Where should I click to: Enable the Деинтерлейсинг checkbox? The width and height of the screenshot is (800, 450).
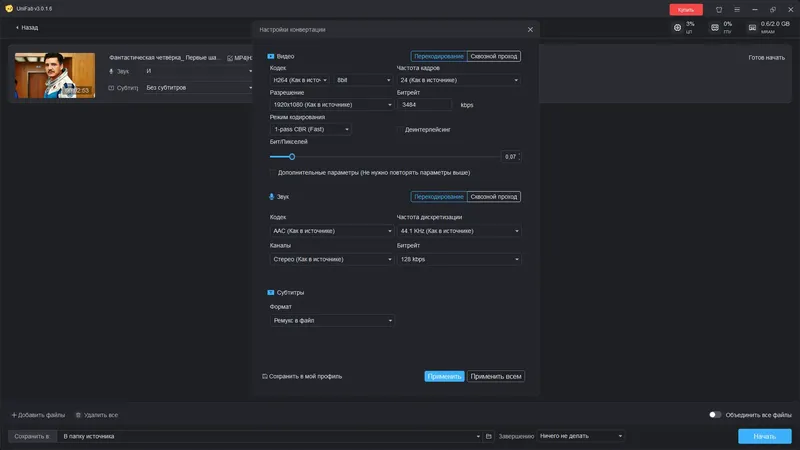coord(400,129)
